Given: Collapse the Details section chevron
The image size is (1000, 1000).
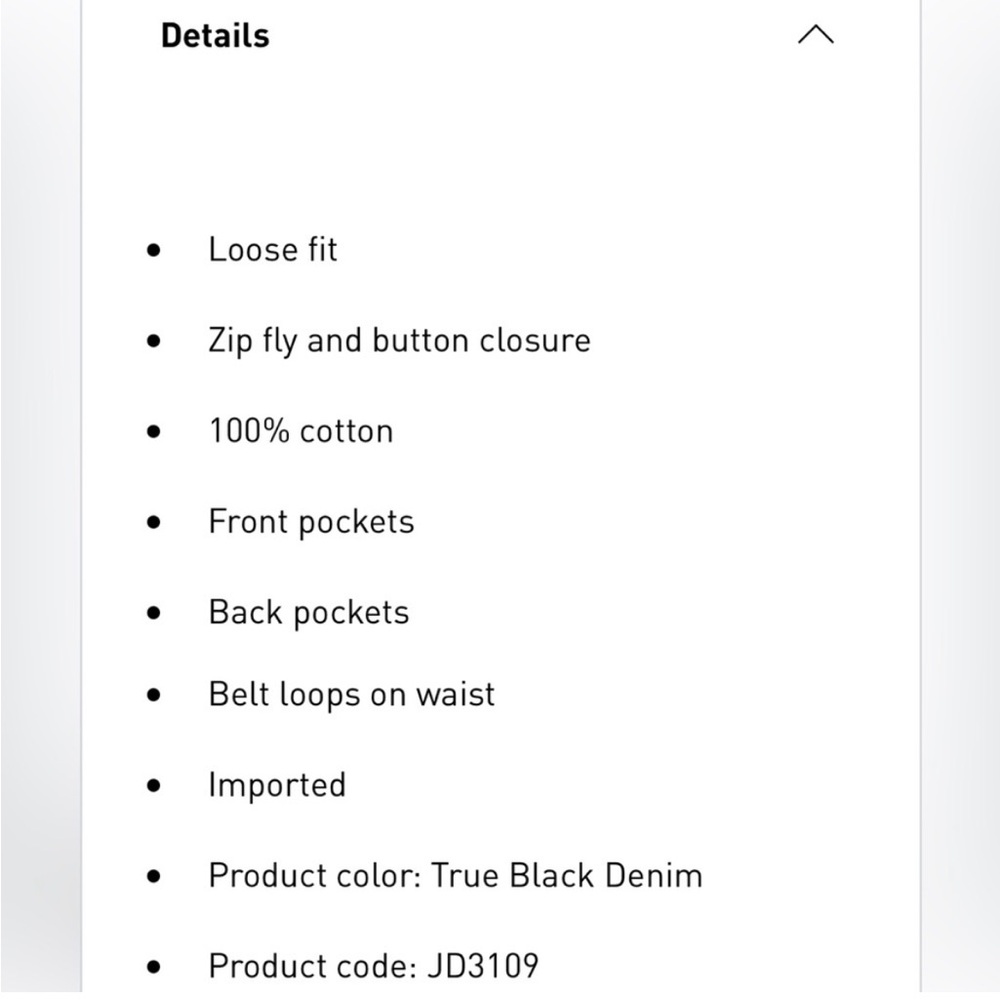Looking at the screenshot, I should click(x=816, y=34).
